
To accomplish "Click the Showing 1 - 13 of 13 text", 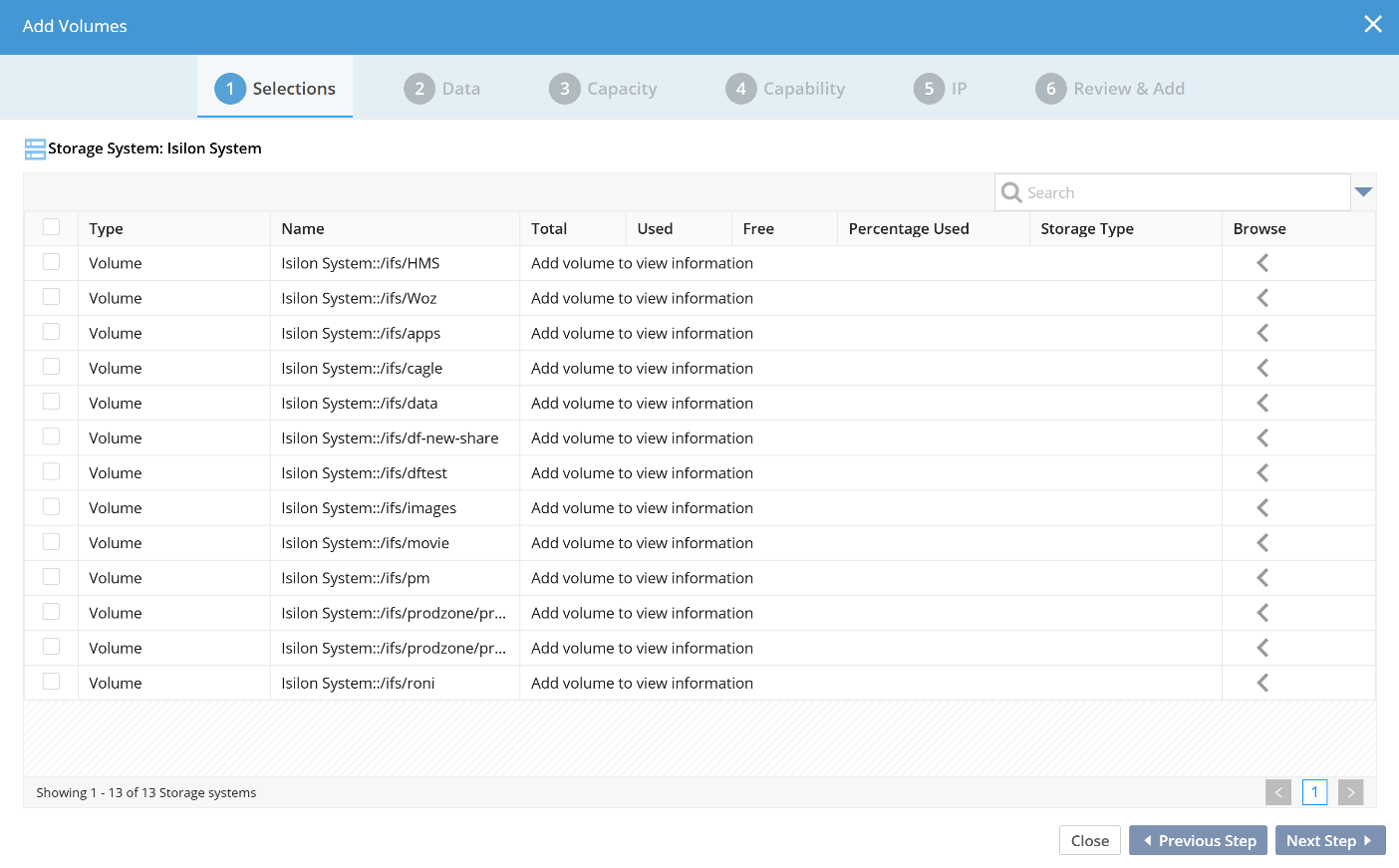I will coord(146,793).
